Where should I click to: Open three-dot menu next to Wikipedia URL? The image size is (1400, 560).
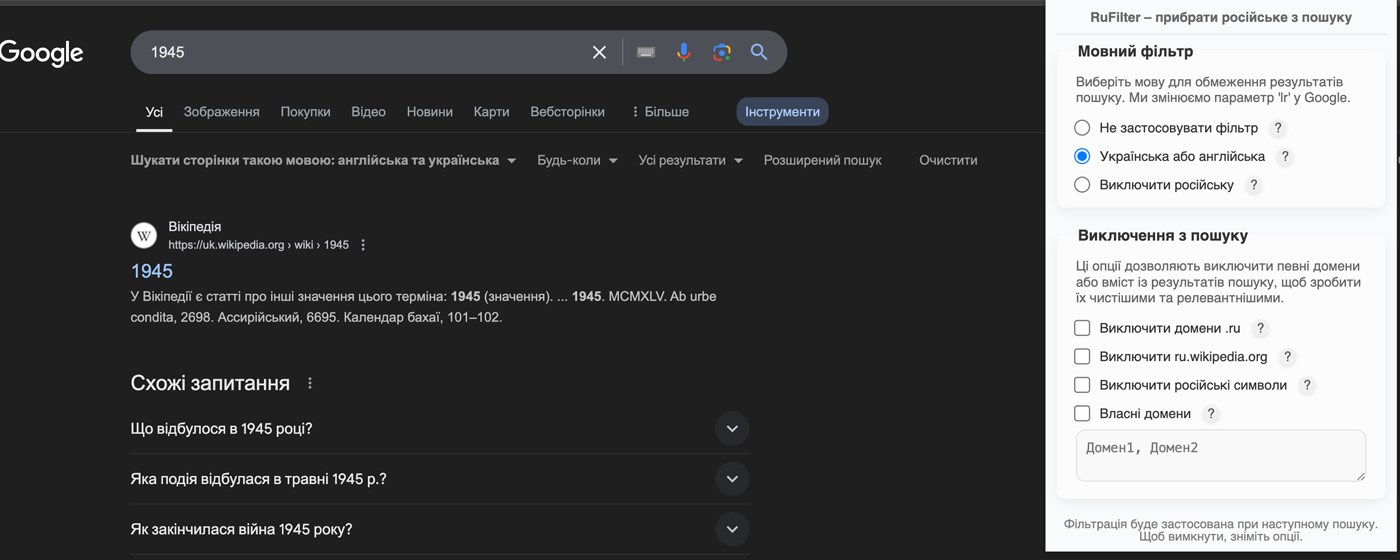pos(363,245)
